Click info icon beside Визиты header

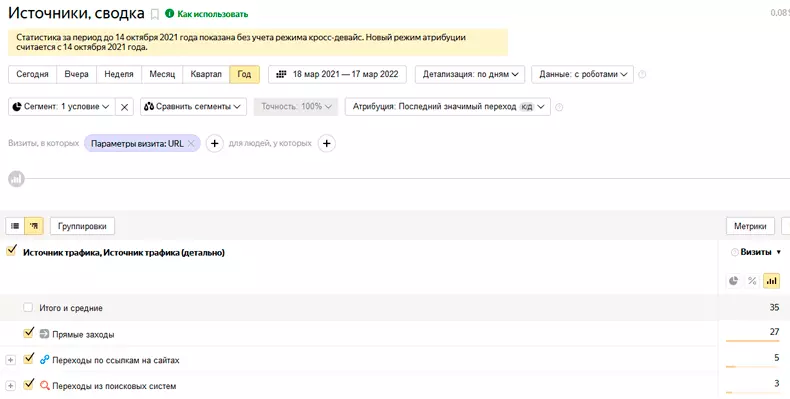click(735, 252)
